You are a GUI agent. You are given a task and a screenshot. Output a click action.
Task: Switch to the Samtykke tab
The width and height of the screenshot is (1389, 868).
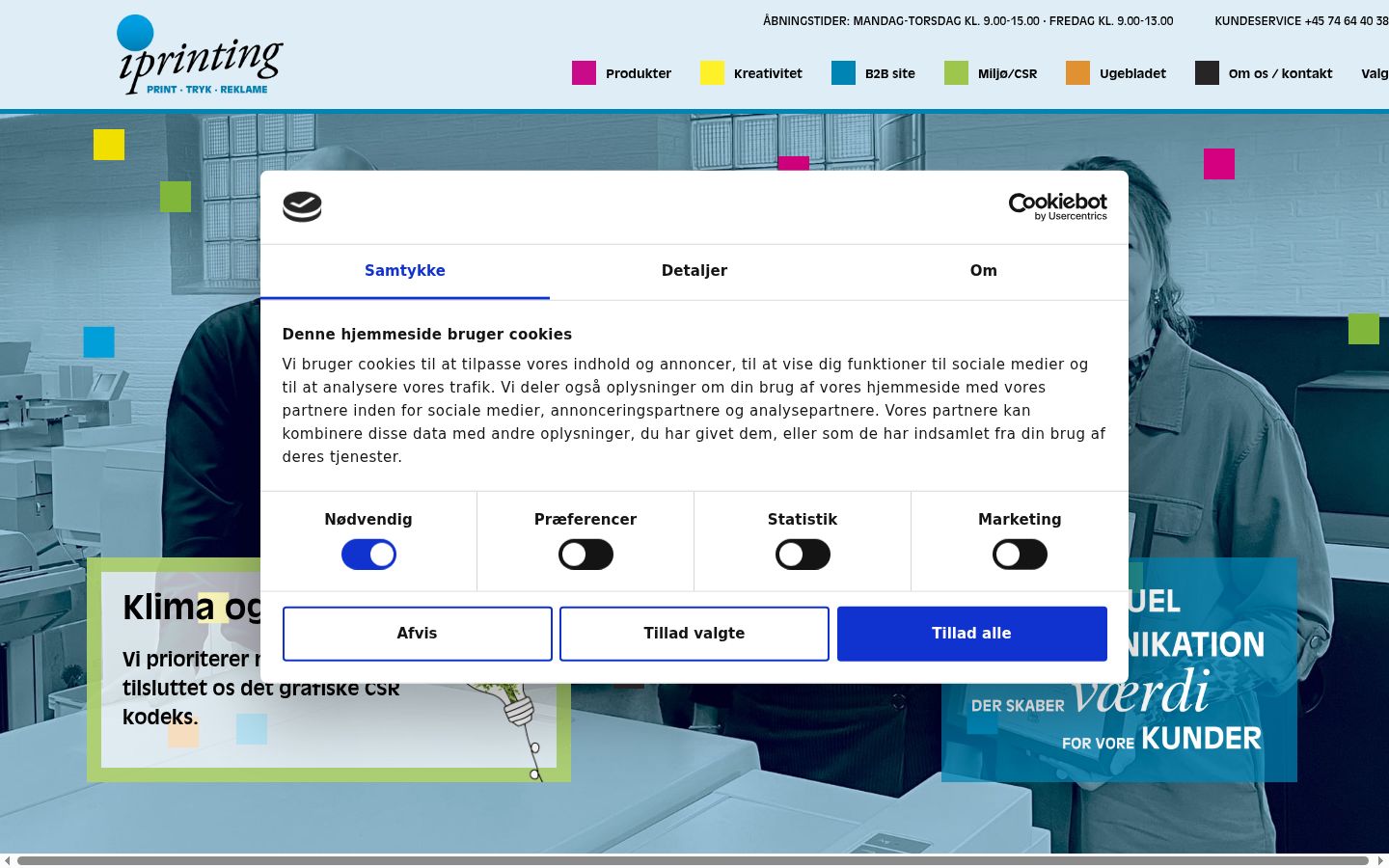click(x=405, y=271)
